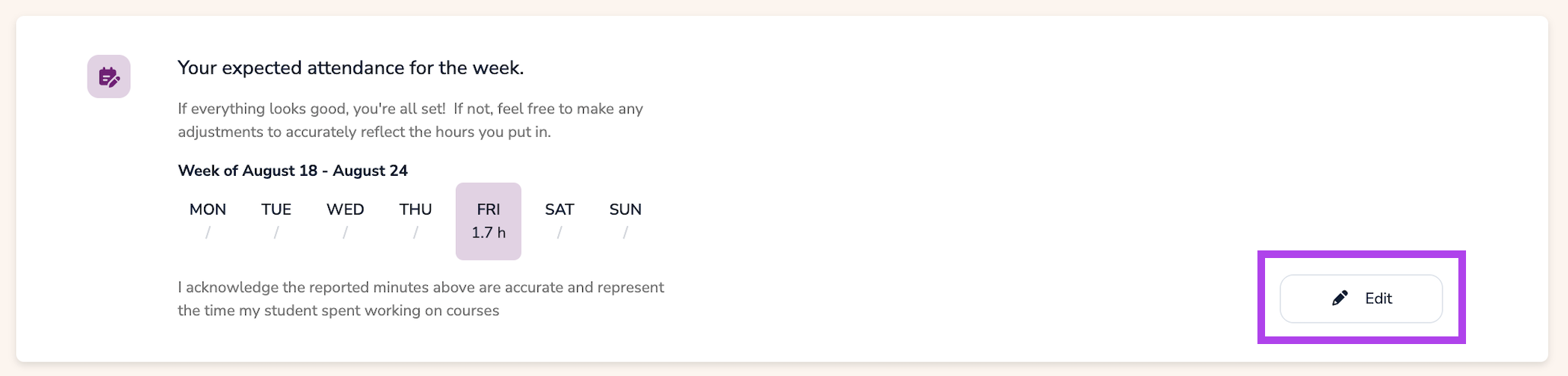1568x376 pixels.
Task: Click the empty slash under SAT
Action: coord(559,233)
